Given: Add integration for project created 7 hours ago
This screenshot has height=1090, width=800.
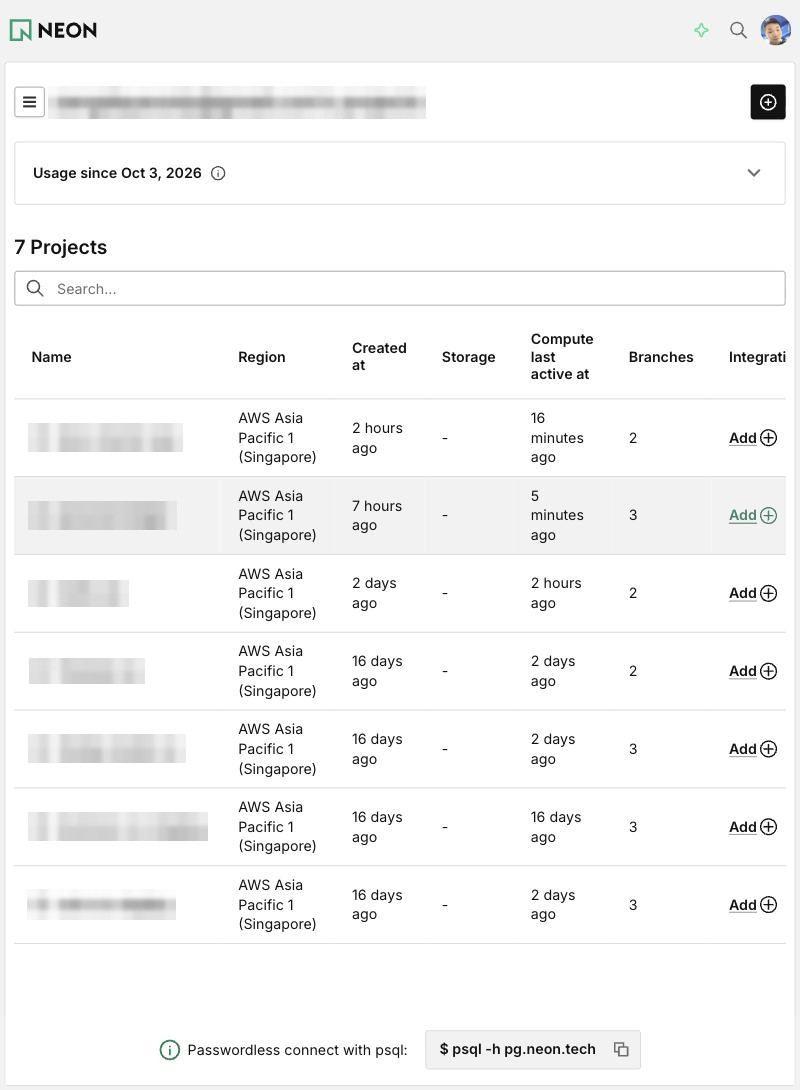Looking at the screenshot, I should (753, 515).
